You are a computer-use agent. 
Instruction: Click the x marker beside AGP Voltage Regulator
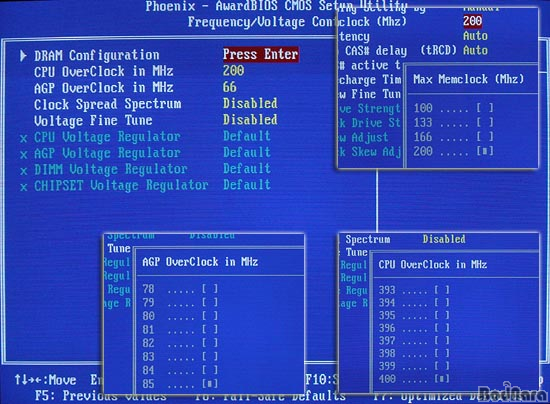(24, 155)
